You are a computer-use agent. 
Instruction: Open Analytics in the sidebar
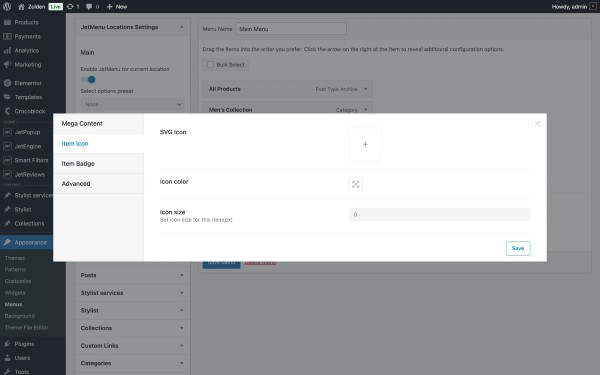click(26, 51)
